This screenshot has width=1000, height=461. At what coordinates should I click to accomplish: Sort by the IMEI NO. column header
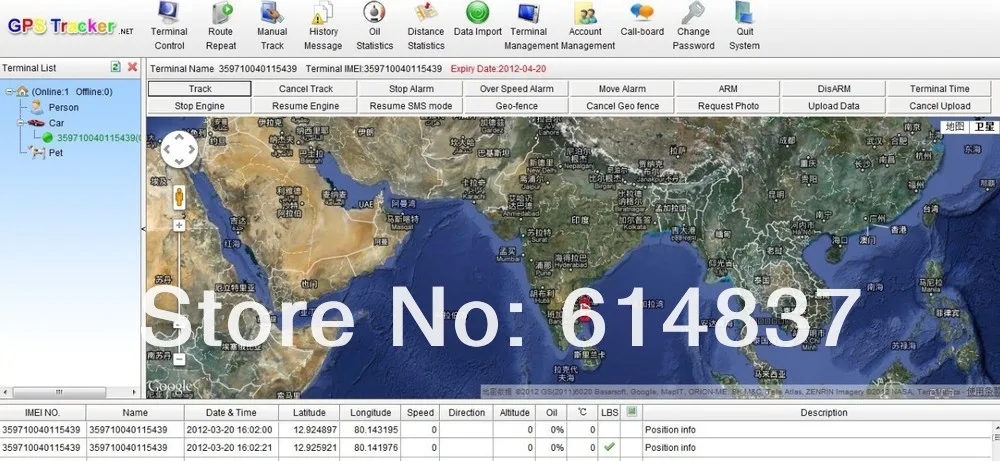coord(43,413)
